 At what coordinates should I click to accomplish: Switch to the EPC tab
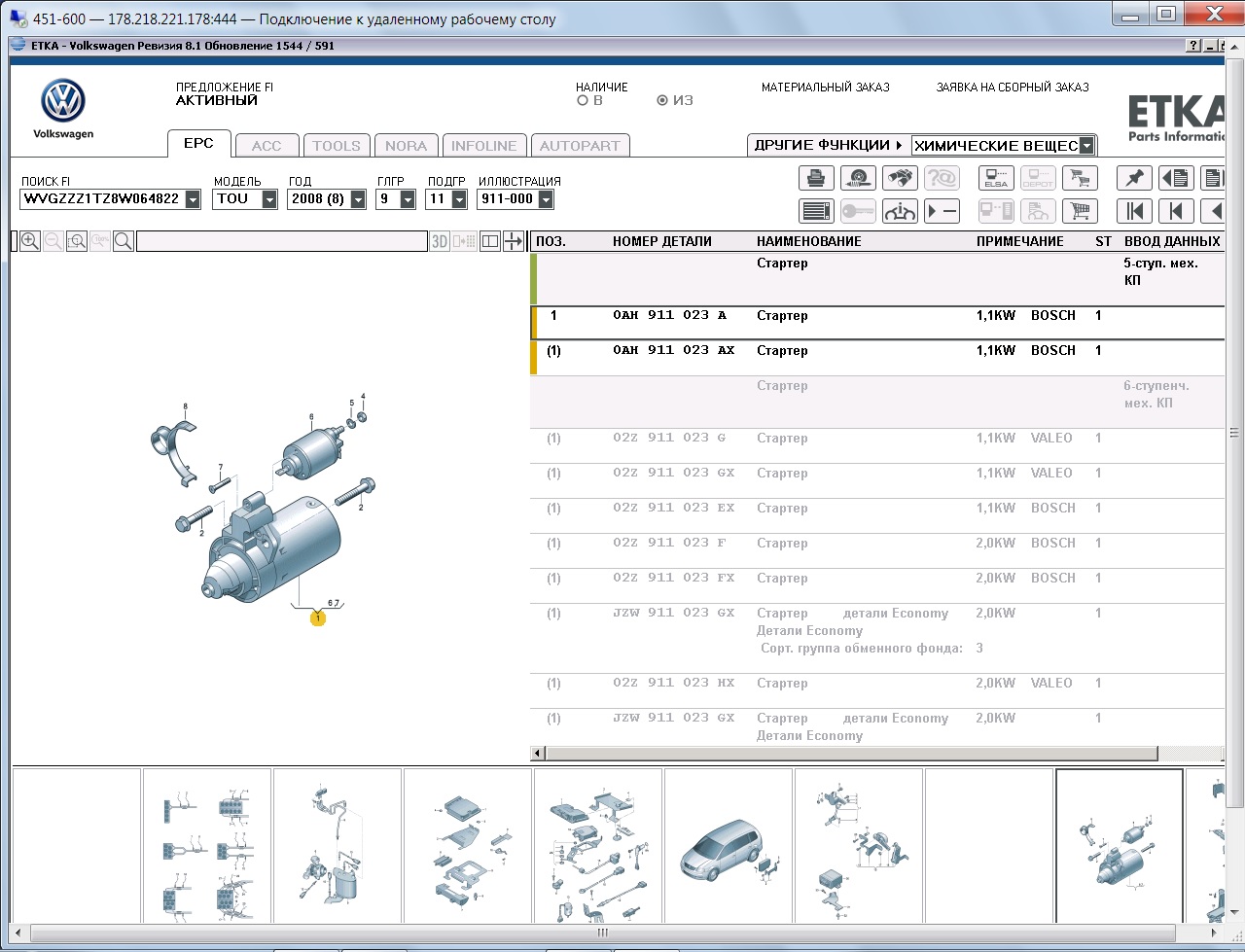coord(198,143)
